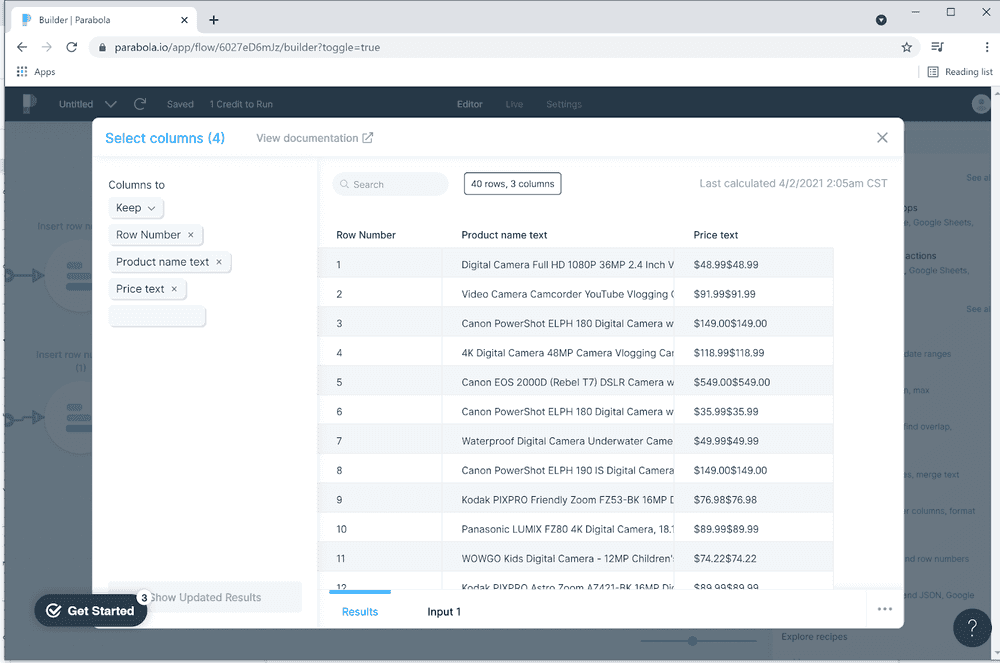The height and width of the screenshot is (663, 1000).
Task: Click the Parabola logo icon
Action: (x=29, y=103)
